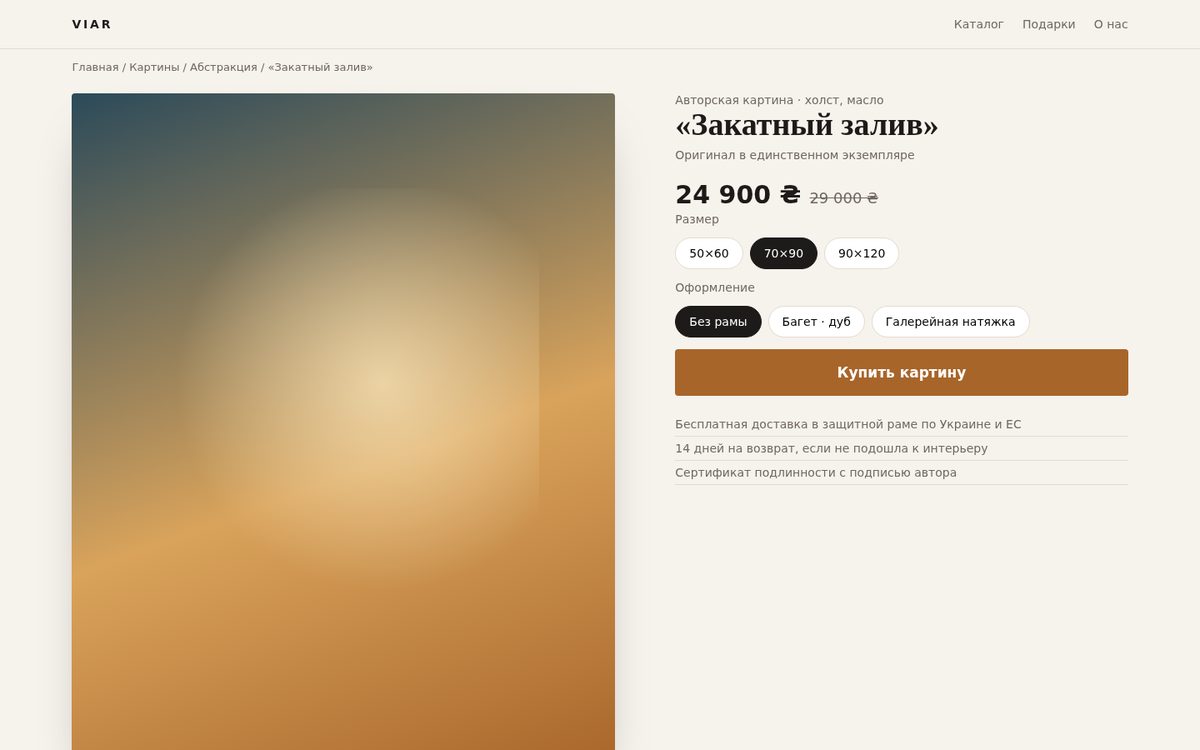Select the Галерейная натяжка framing

pyautogui.click(x=950, y=322)
